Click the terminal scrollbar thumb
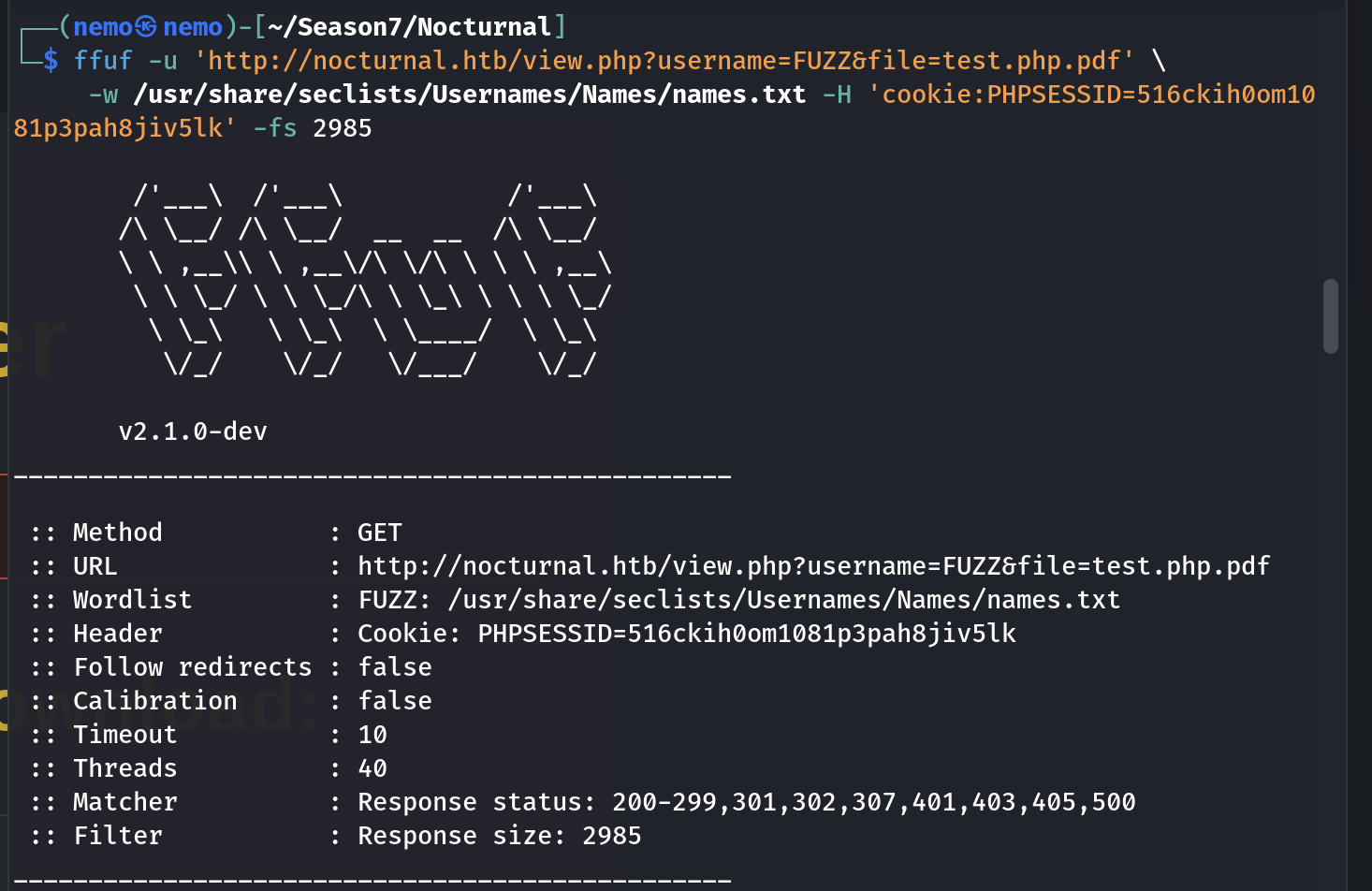1372x891 pixels. (1330, 316)
